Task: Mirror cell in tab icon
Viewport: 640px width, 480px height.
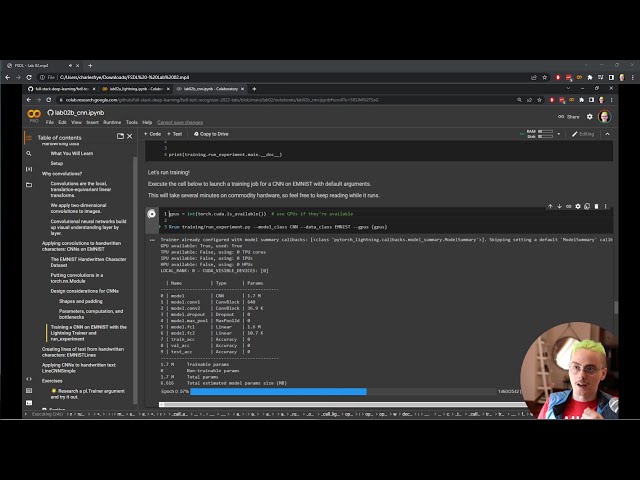Action: (587, 207)
